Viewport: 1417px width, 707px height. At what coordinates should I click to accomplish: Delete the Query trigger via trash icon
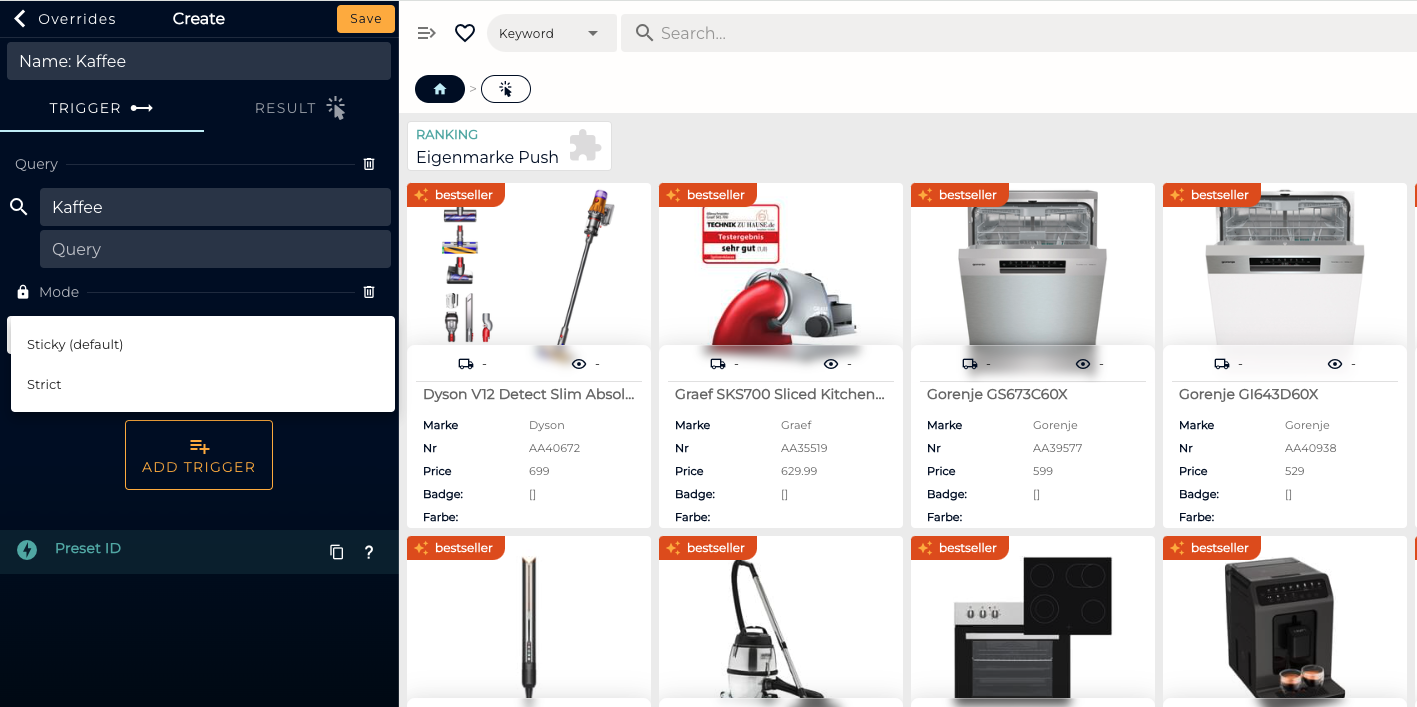pos(369,164)
